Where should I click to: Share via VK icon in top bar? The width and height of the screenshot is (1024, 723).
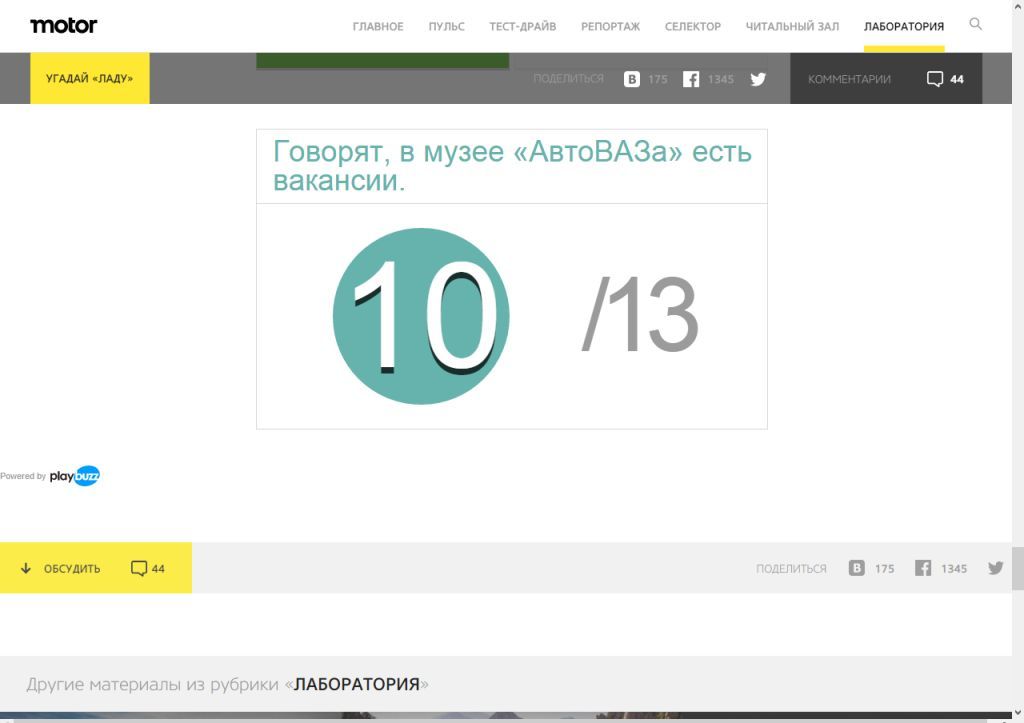tap(632, 79)
